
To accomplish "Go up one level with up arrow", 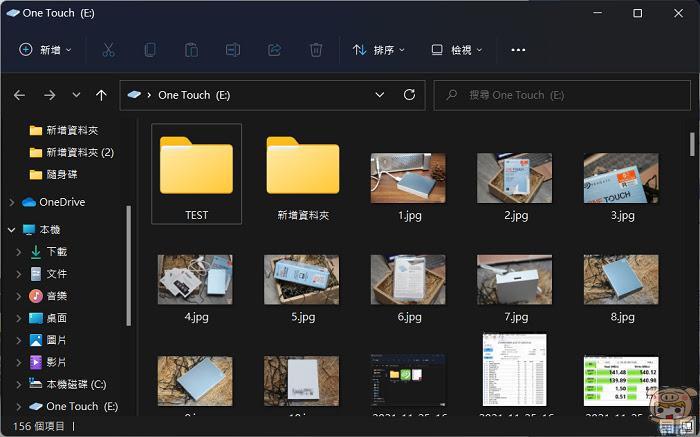I will coord(101,95).
